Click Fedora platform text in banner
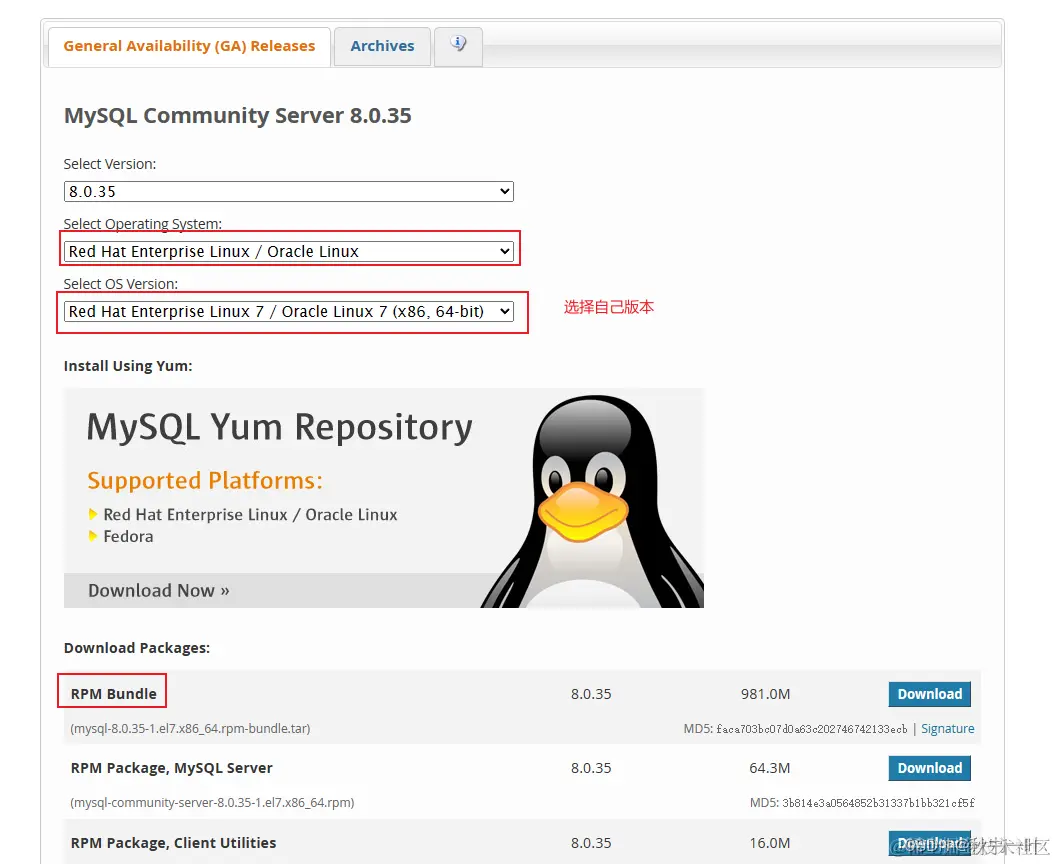This screenshot has width=1057, height=864. pyautogui.click(x=128, y=536)
